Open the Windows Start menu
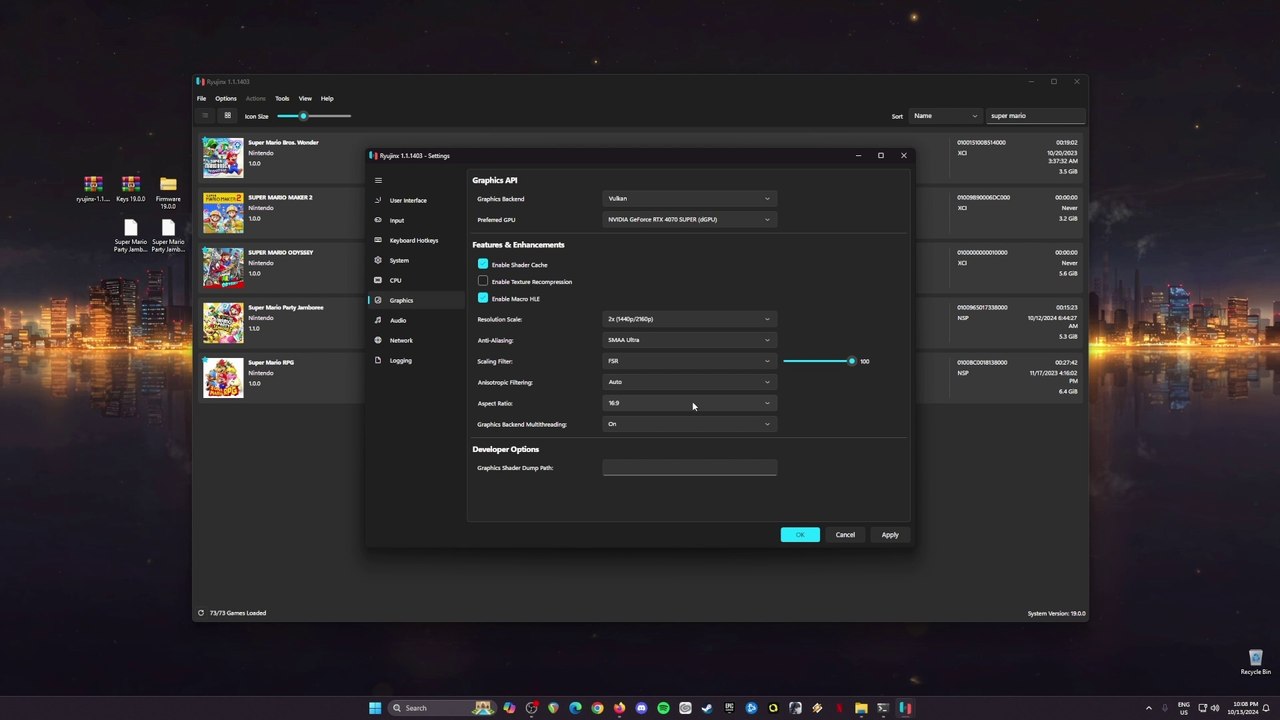The width and height of the screenshot is (1280, 720). (x=375, y=708)
